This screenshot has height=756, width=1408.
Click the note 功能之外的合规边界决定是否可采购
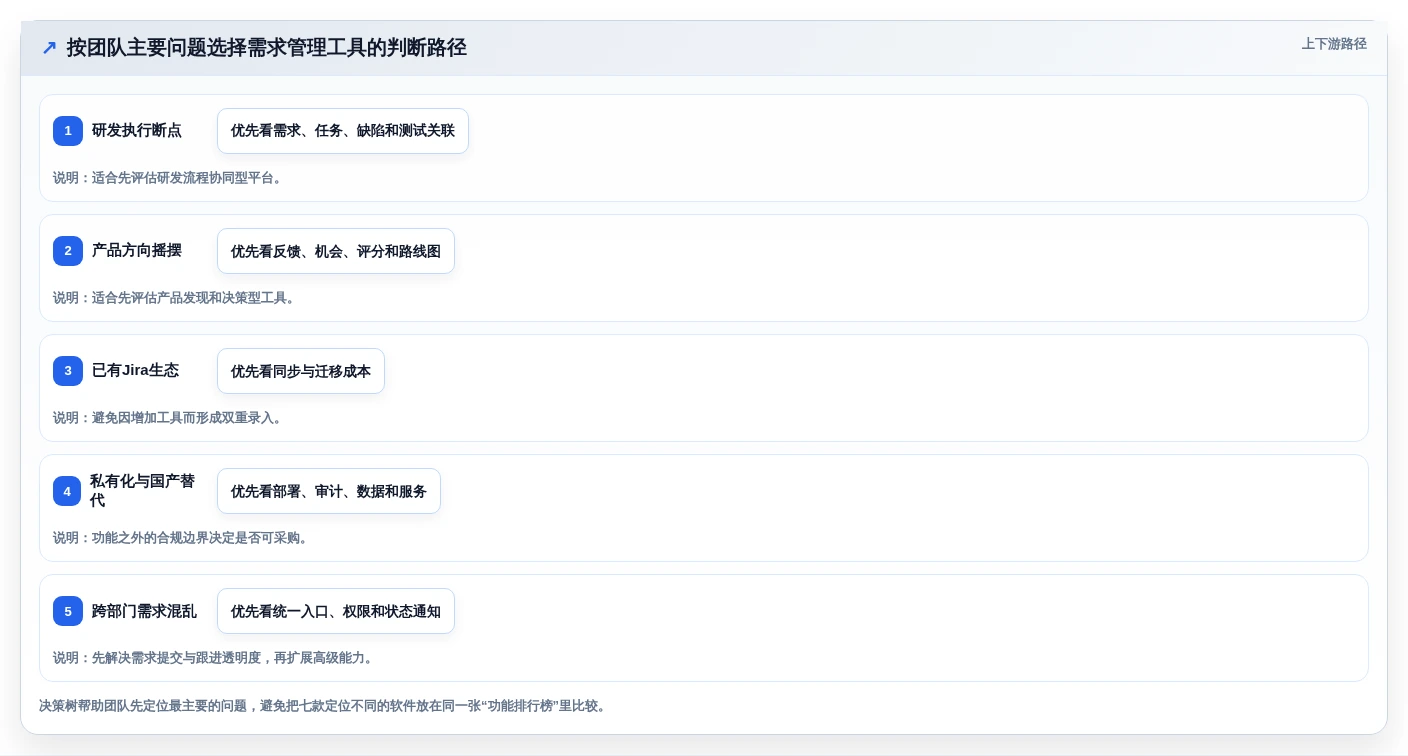181,538
